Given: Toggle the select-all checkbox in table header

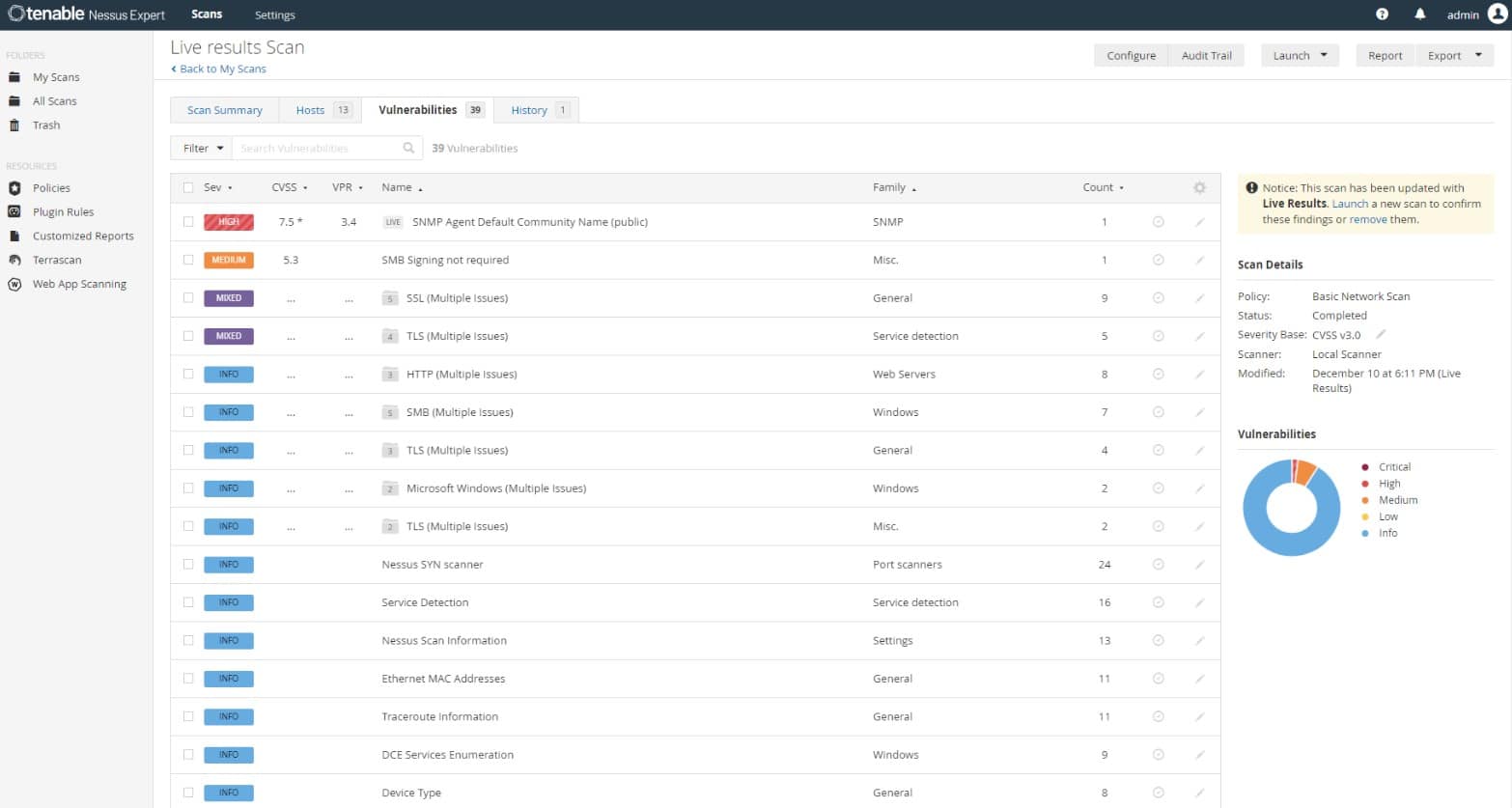Looking at the screenshot, I should [x=188, y=187].
